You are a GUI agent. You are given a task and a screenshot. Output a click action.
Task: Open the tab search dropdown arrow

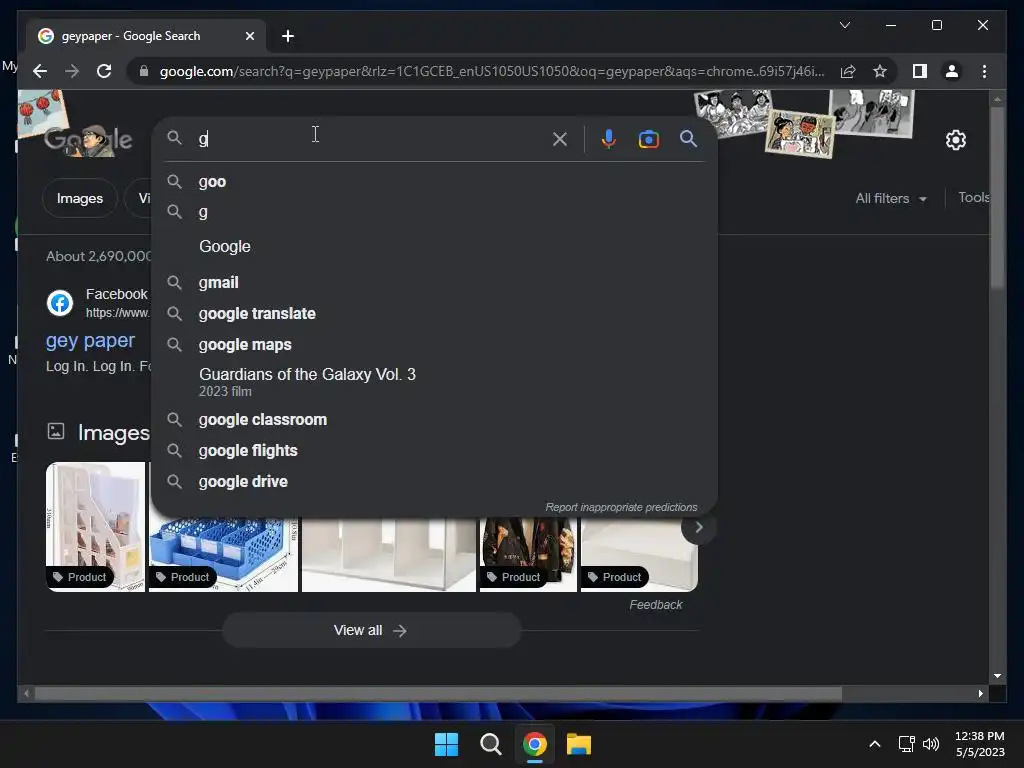844,25
